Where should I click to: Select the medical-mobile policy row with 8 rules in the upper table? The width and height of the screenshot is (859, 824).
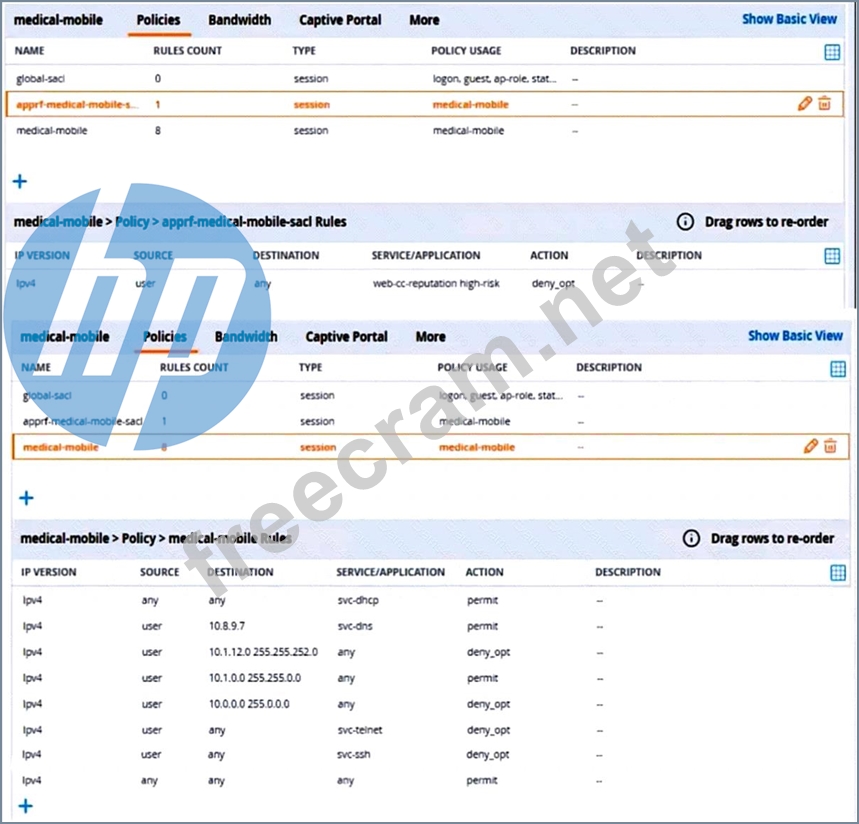(x=425, y=130)
